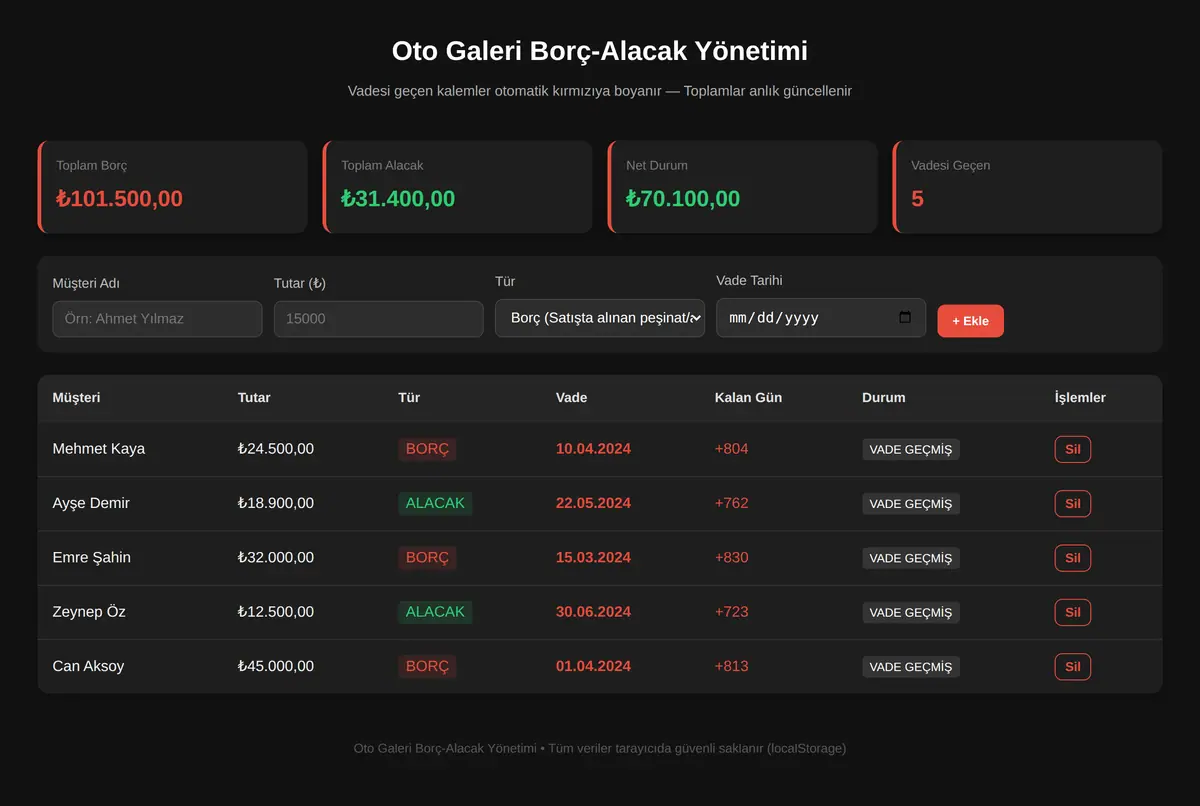
Task: Open the calendar picker icon in Vade Tarihi
Action: [905, 318]
